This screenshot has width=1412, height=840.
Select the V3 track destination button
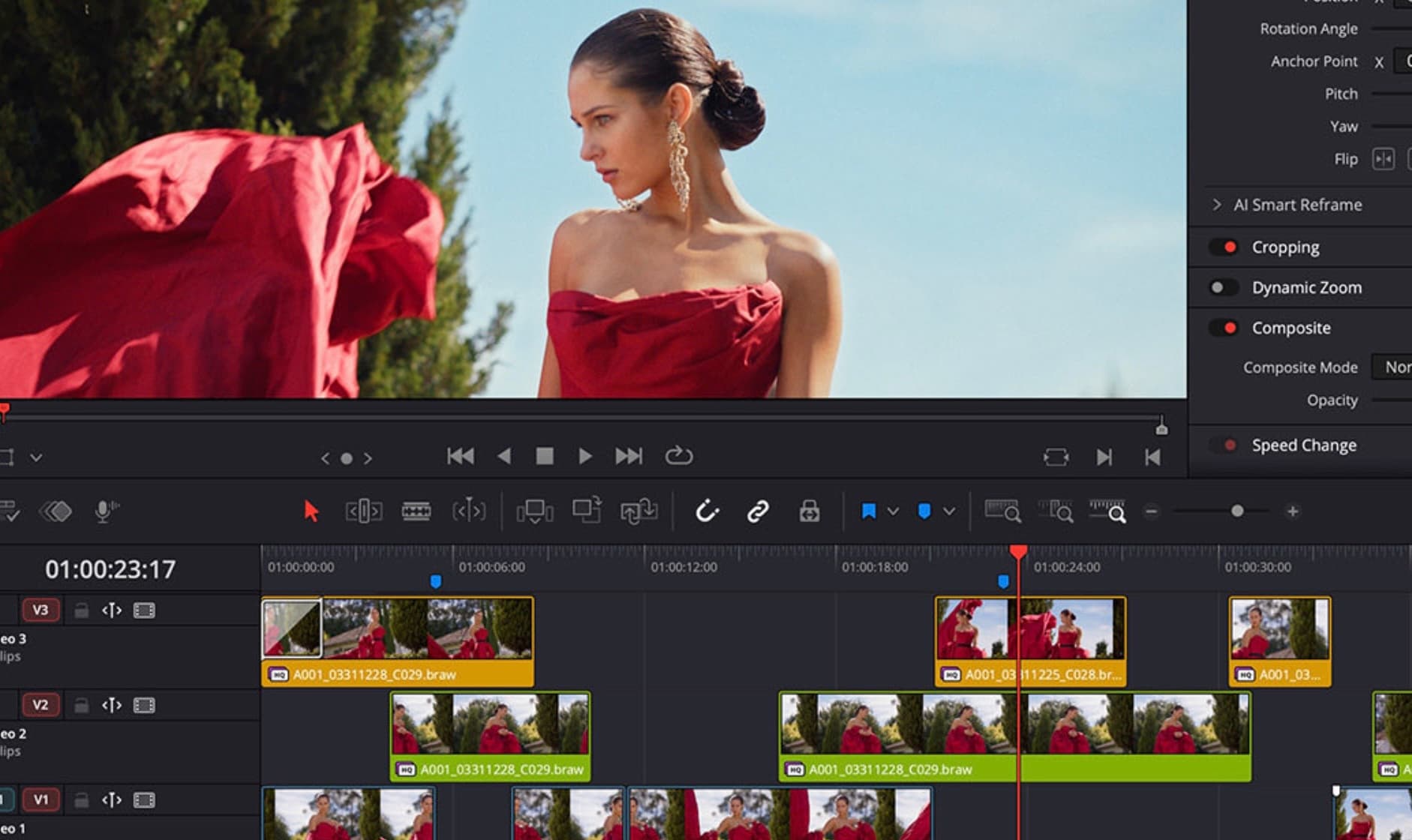pyautogui.click(x=41, y=610)
